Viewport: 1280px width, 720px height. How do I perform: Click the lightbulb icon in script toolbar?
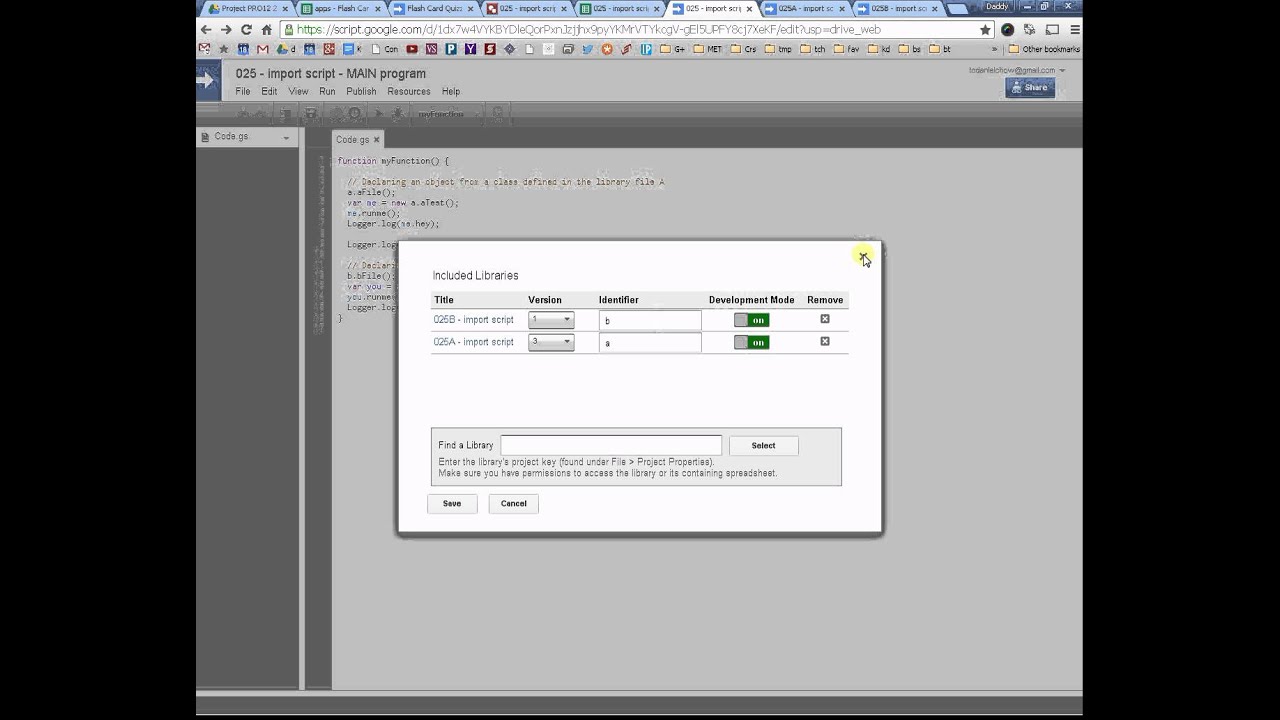click(497, 114)
